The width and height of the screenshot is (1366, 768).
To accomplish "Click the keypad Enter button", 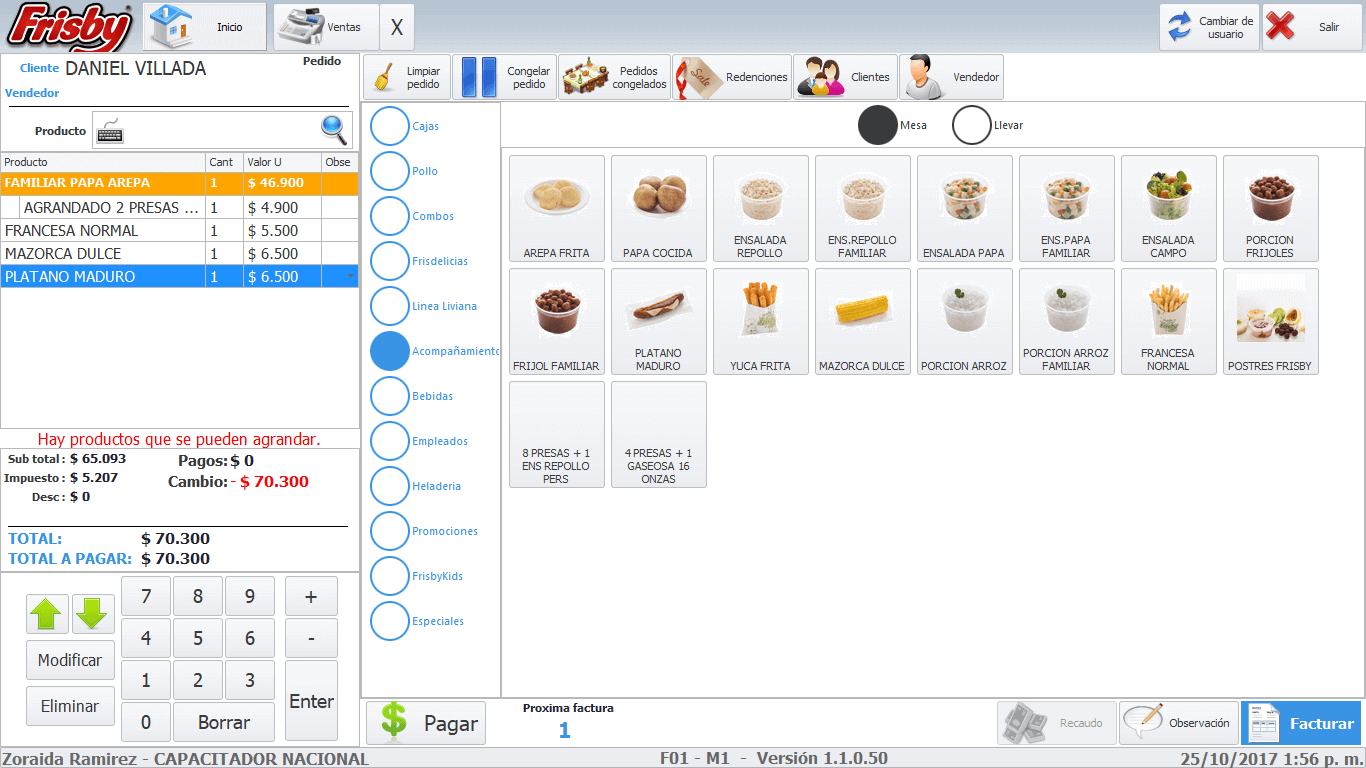I will pyautogui.click(x=311, y=701).
